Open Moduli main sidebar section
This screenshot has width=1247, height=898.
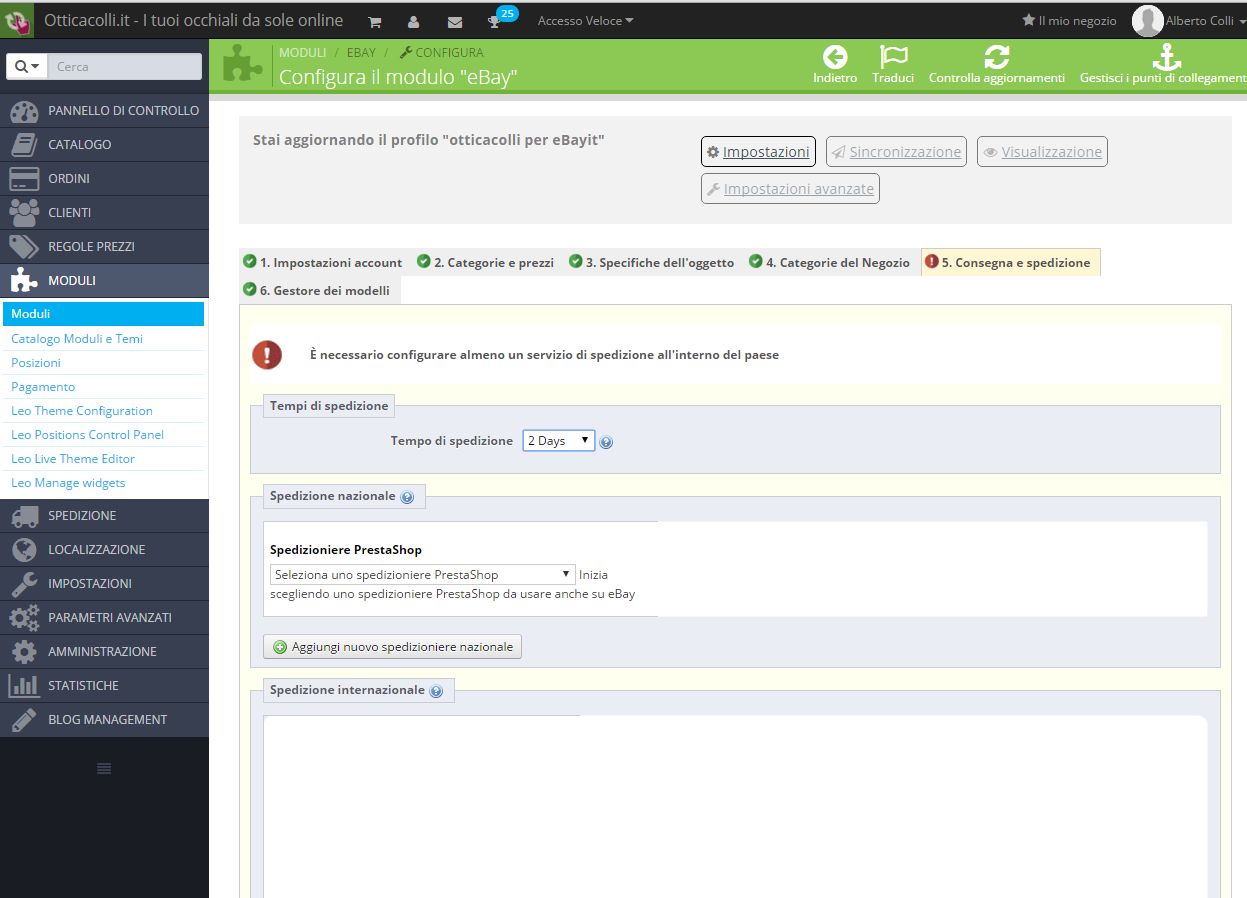click(x=104, y=281)
